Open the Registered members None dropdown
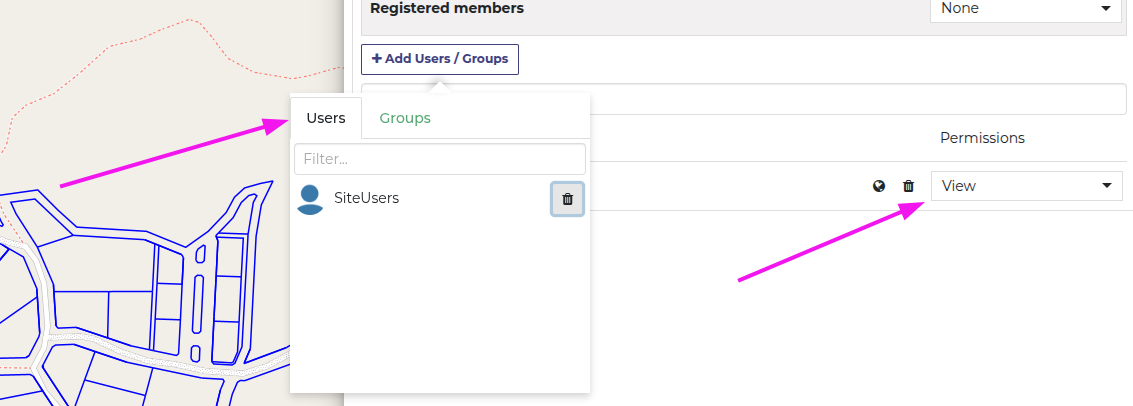 1026,9
